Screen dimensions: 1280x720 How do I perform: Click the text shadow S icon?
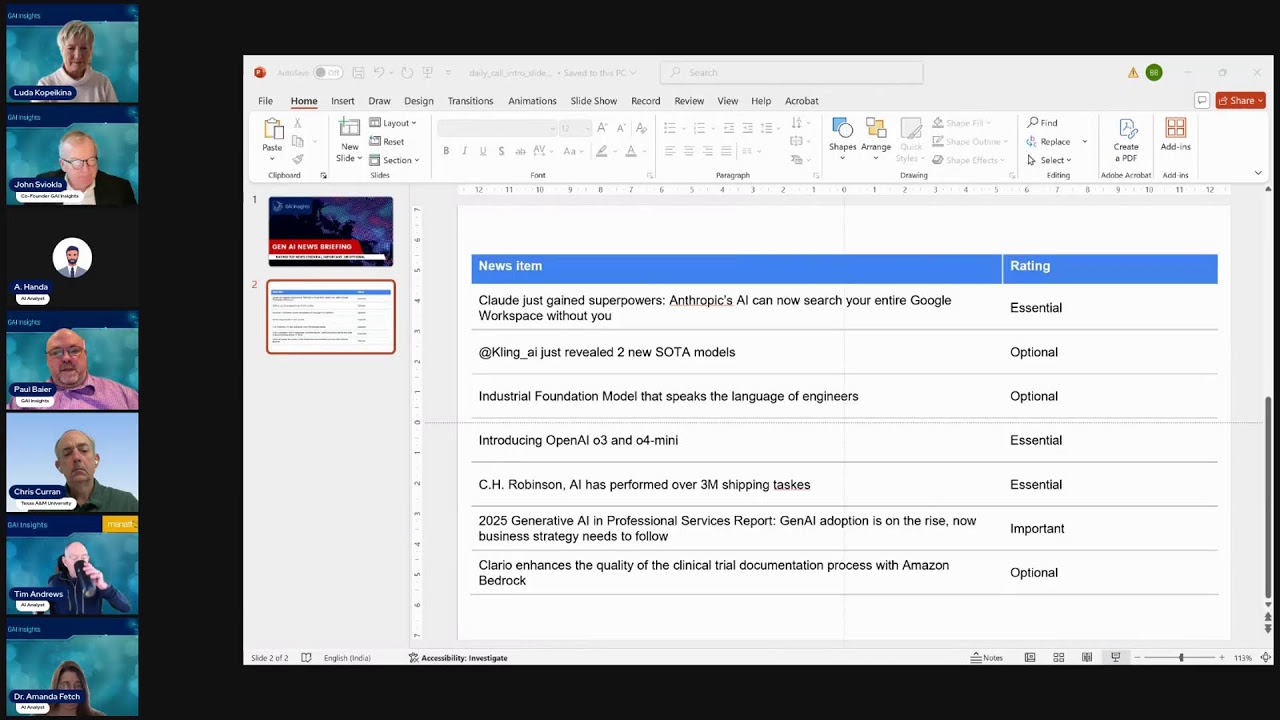501,151
